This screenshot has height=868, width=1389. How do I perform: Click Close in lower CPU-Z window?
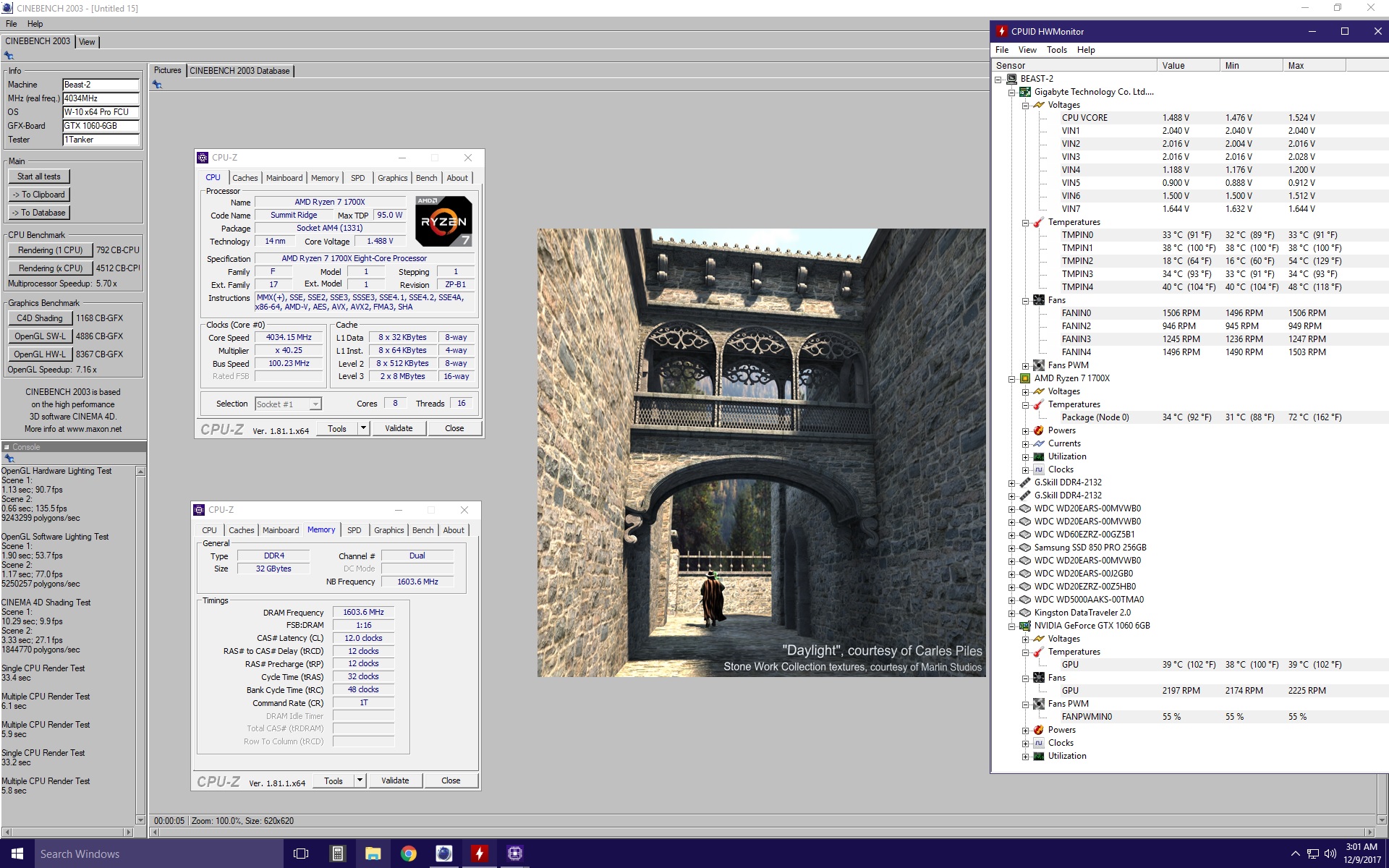[x=451, y=780]
